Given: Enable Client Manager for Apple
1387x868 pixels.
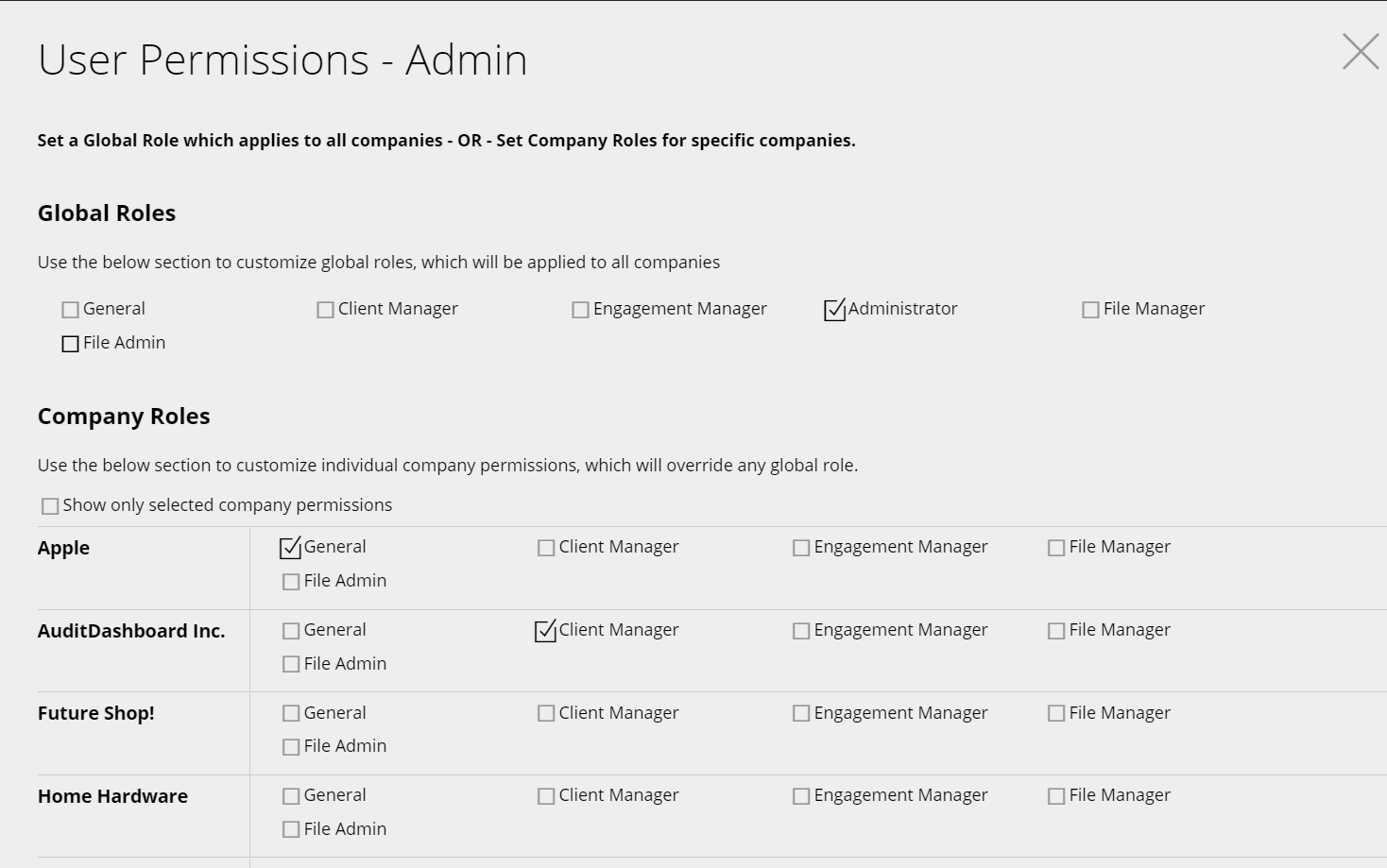Looking at the screenshot, I should (x=546, y=548).
